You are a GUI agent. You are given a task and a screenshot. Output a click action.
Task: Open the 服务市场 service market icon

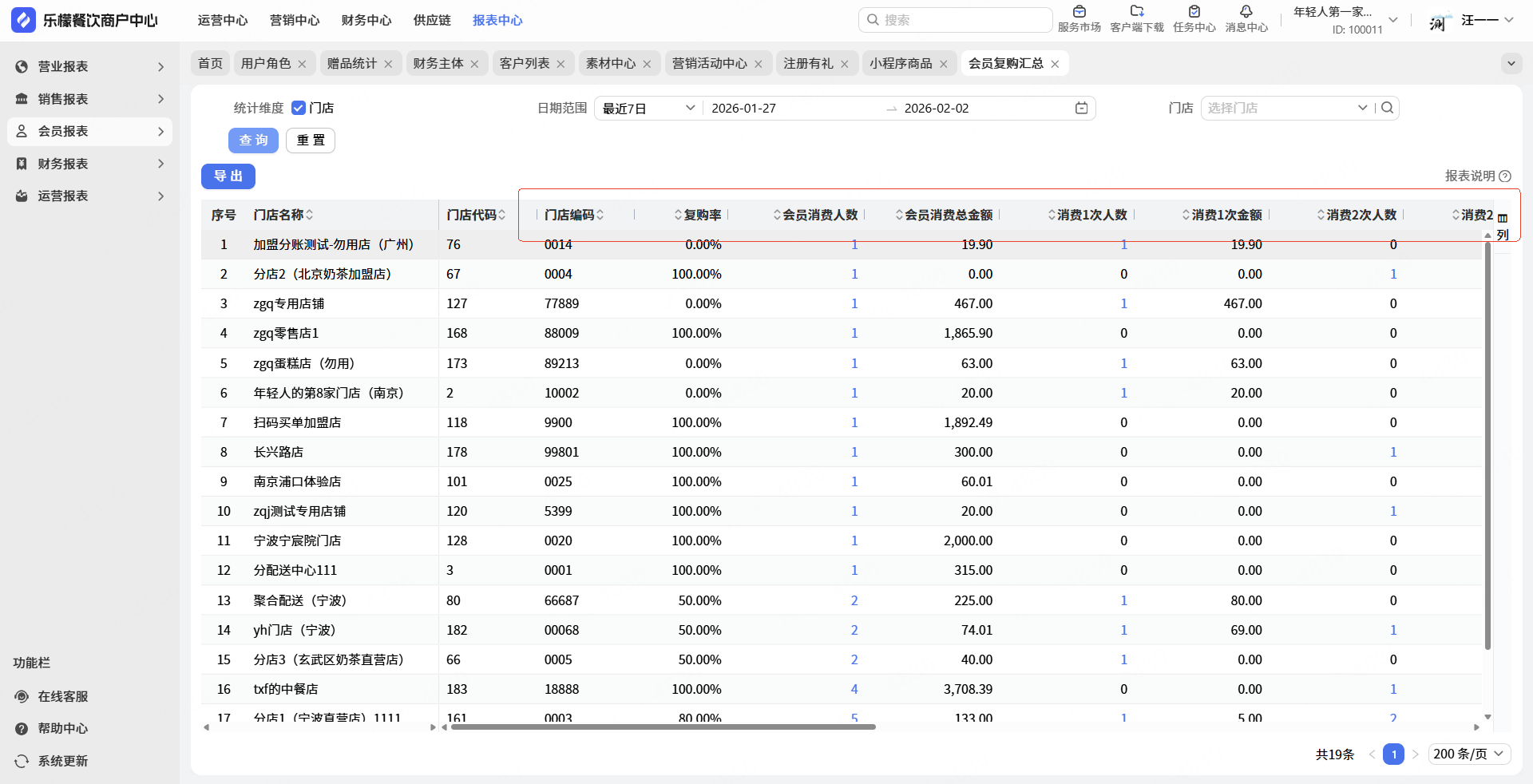1079,12
